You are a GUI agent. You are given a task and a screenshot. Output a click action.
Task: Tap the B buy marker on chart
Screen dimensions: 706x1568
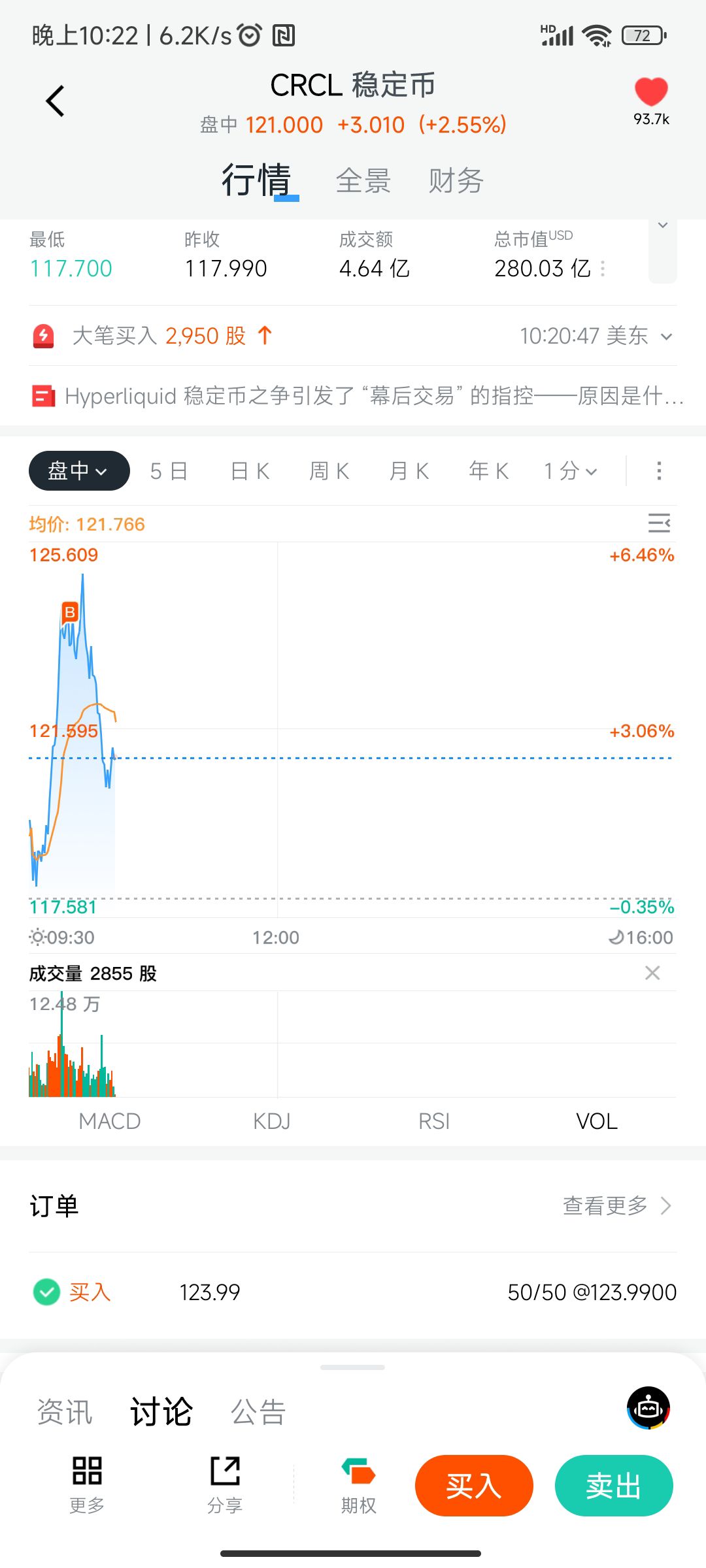click(x=70, y=612)
